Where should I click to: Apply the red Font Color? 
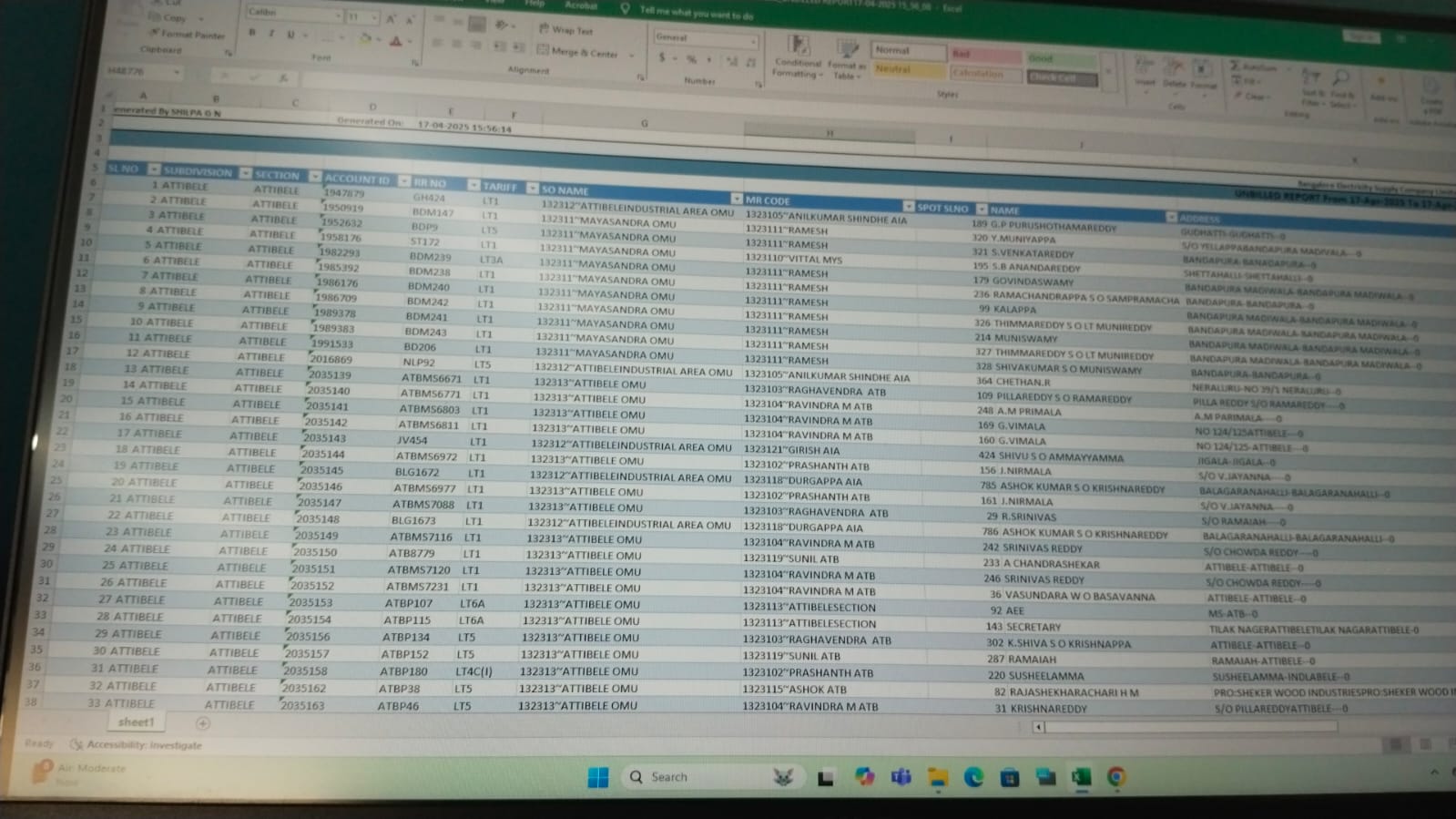[396, 41]
